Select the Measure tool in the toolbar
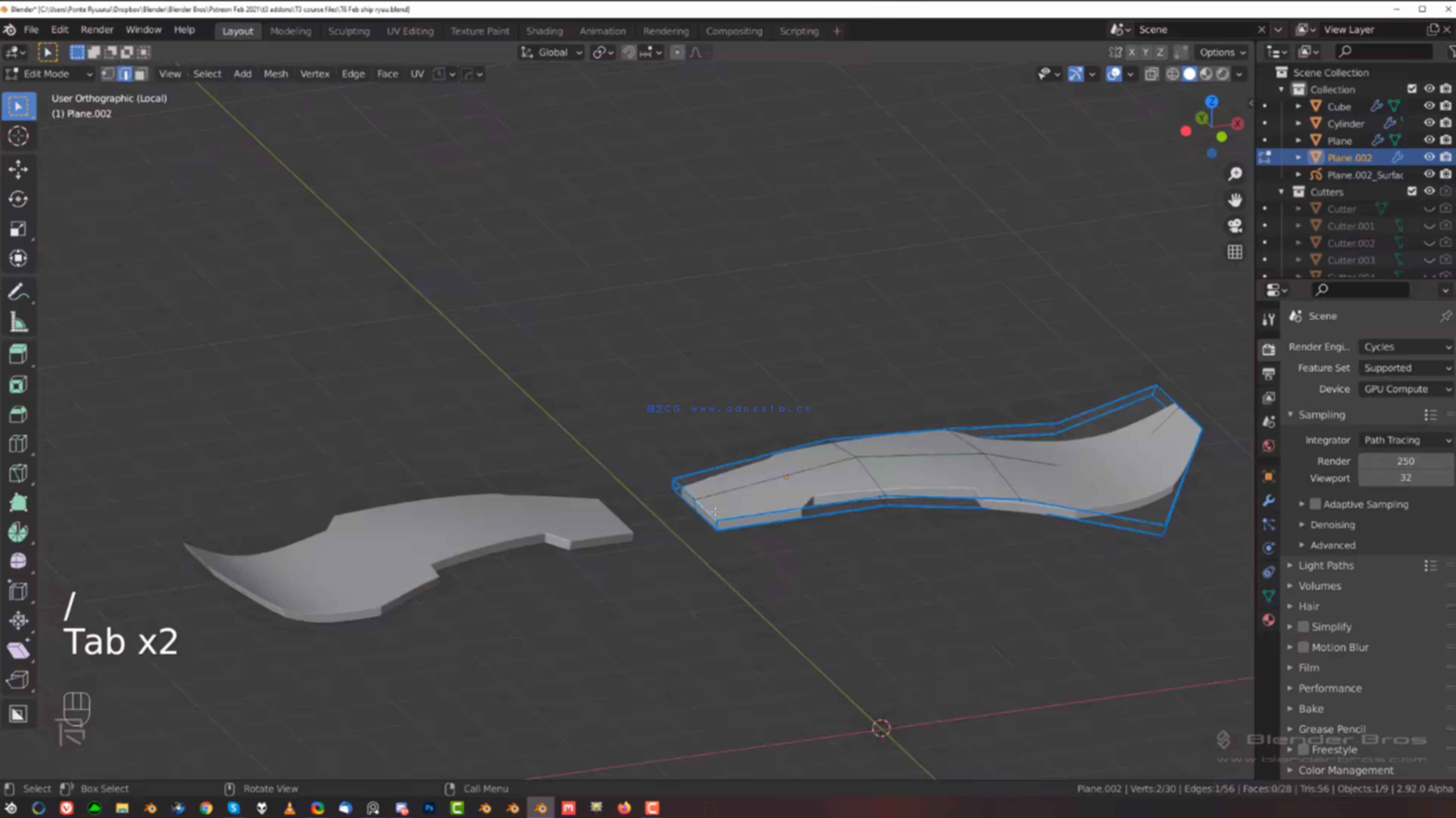 click(x=19, y=321)
